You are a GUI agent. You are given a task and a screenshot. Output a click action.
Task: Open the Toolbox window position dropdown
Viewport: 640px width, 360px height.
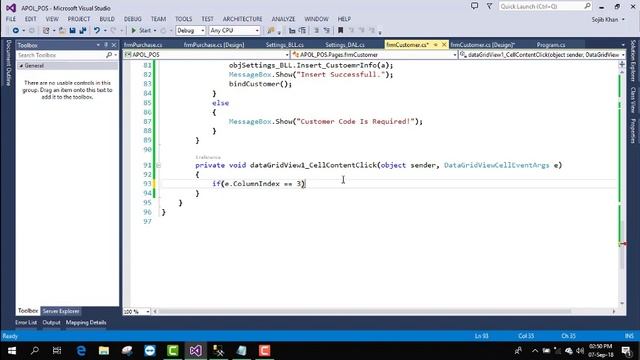pos(98,45)
